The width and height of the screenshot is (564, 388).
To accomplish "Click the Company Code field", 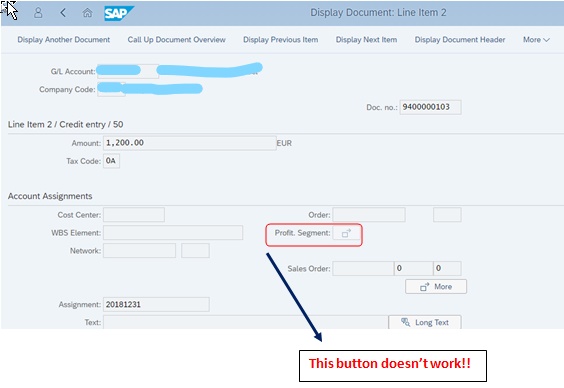I will (111, 89).
